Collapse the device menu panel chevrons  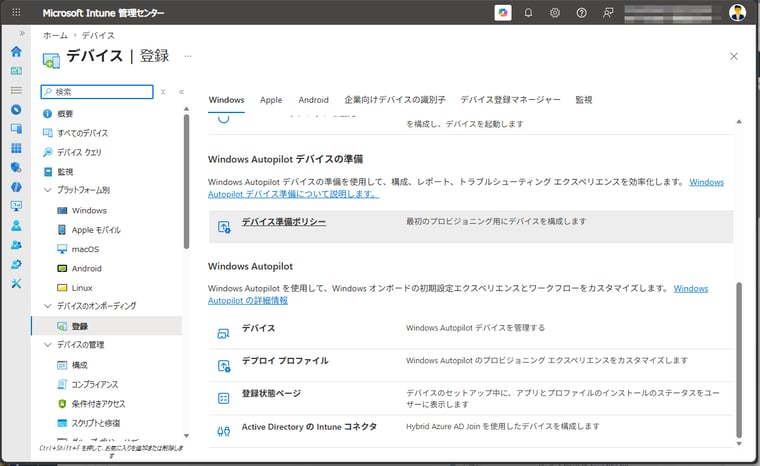click(x=181, y=92)
